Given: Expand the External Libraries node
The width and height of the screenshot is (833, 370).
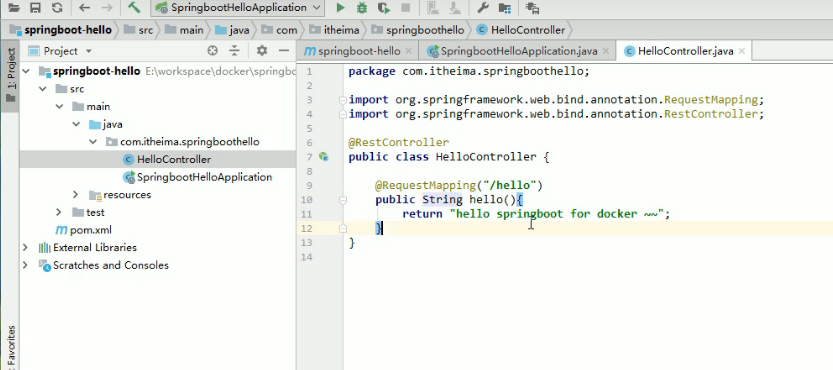Looking at the screenshot, I should (26, 247).
